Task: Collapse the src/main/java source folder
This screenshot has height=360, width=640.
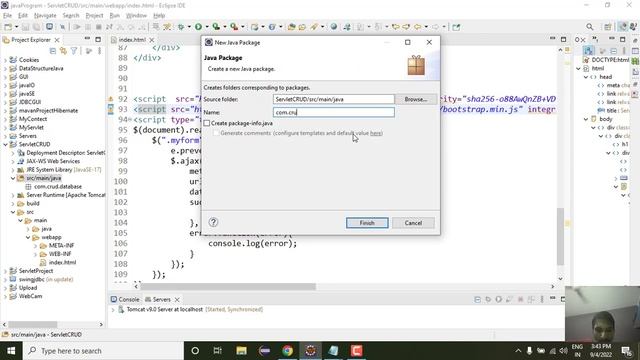Action: click(13, 178)
